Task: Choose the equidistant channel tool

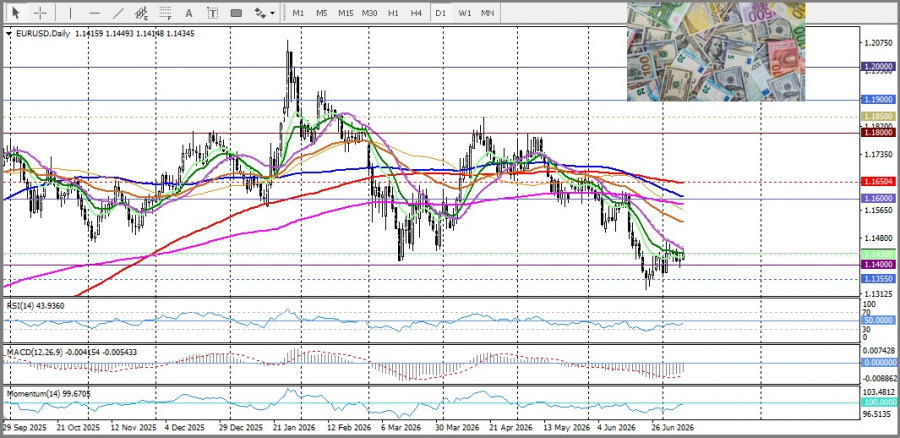Action: (141, 13)
